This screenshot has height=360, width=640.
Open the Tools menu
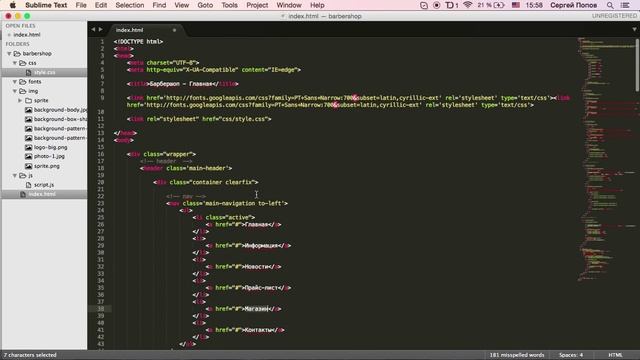pyautogui.click(x=229, y=5)
